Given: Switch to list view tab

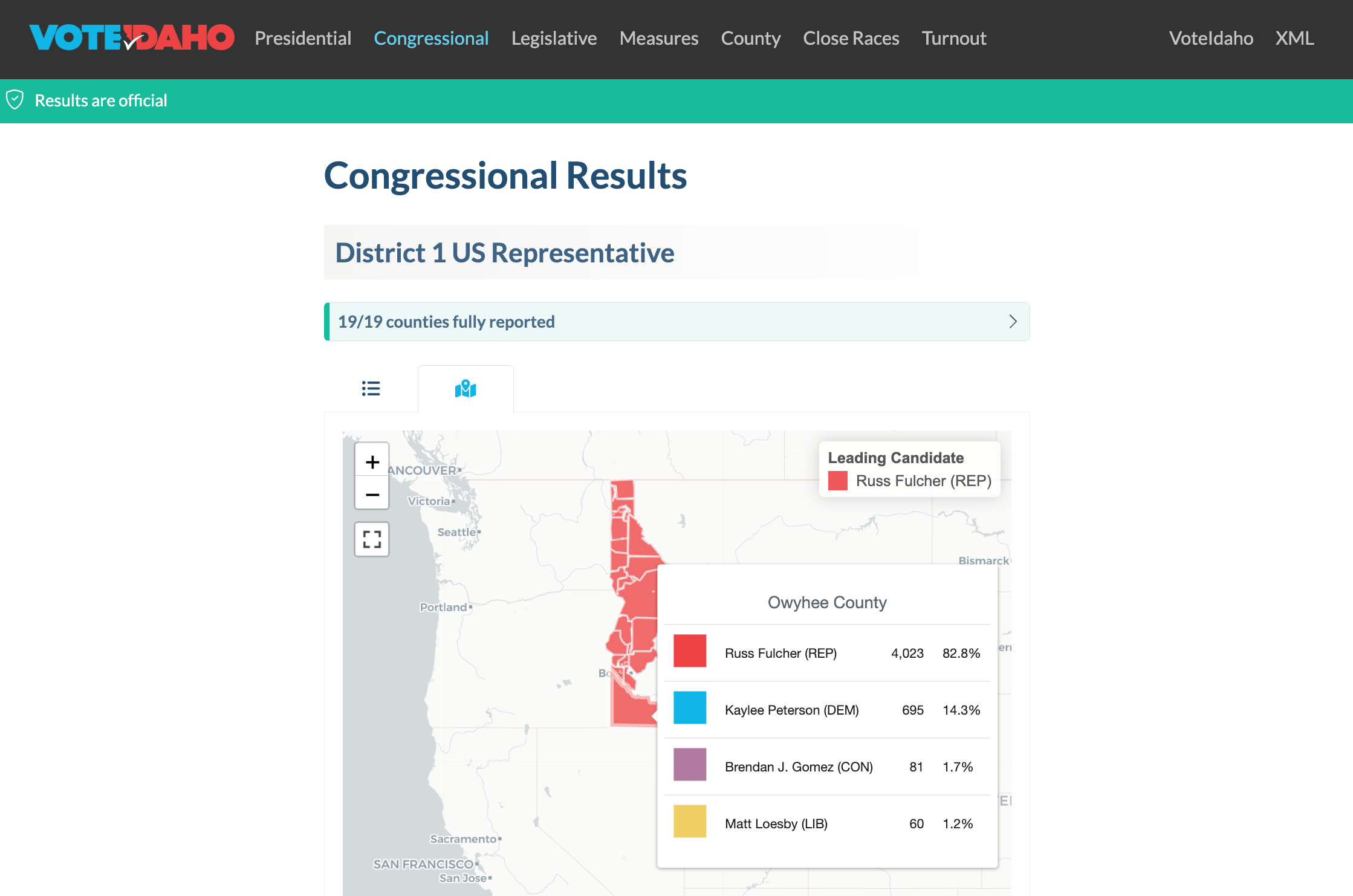Looking at the screenshot, I should 371,389.
